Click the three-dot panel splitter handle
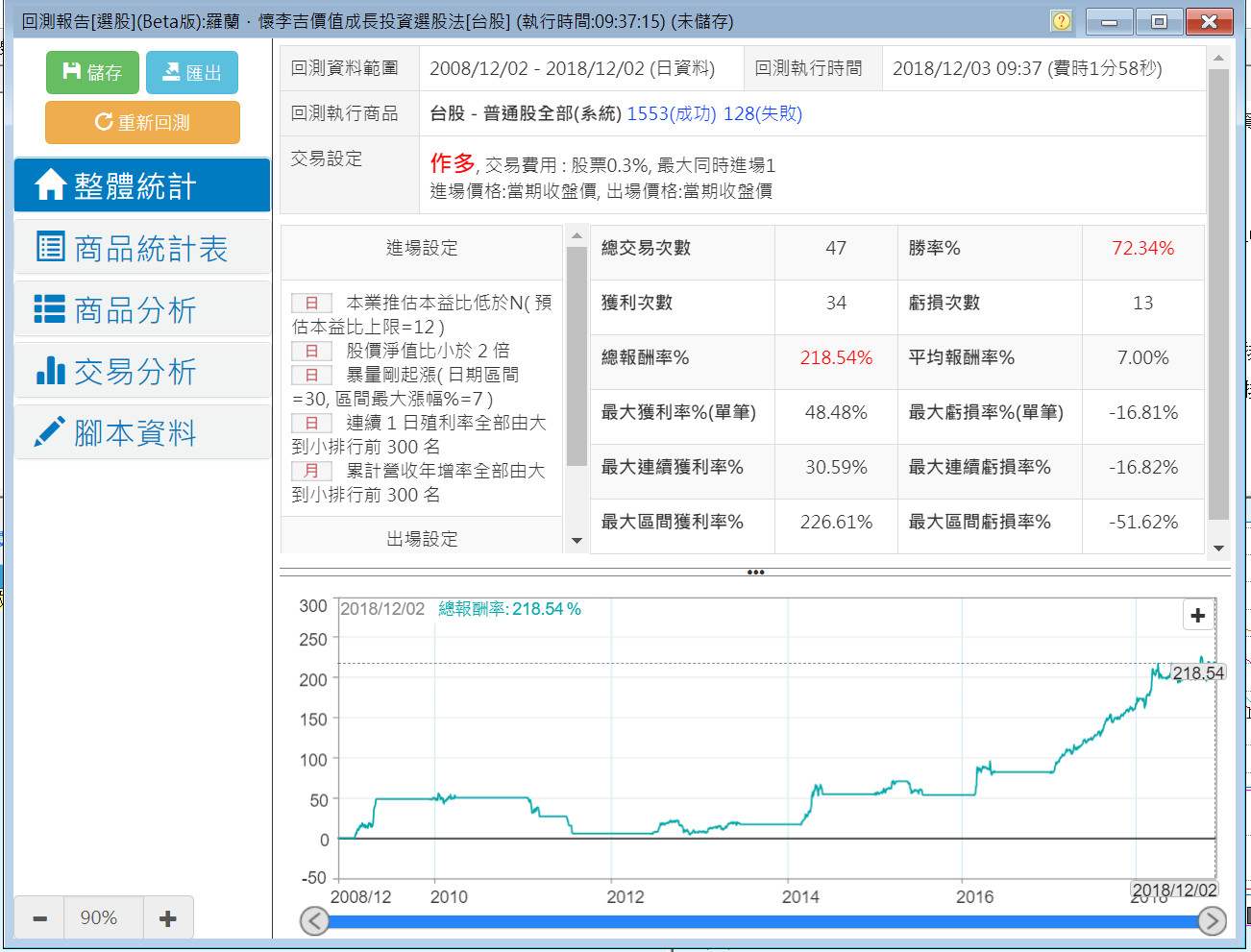Image resolution: width=1251 pixels, height=952 pixels. pos(755,573)
